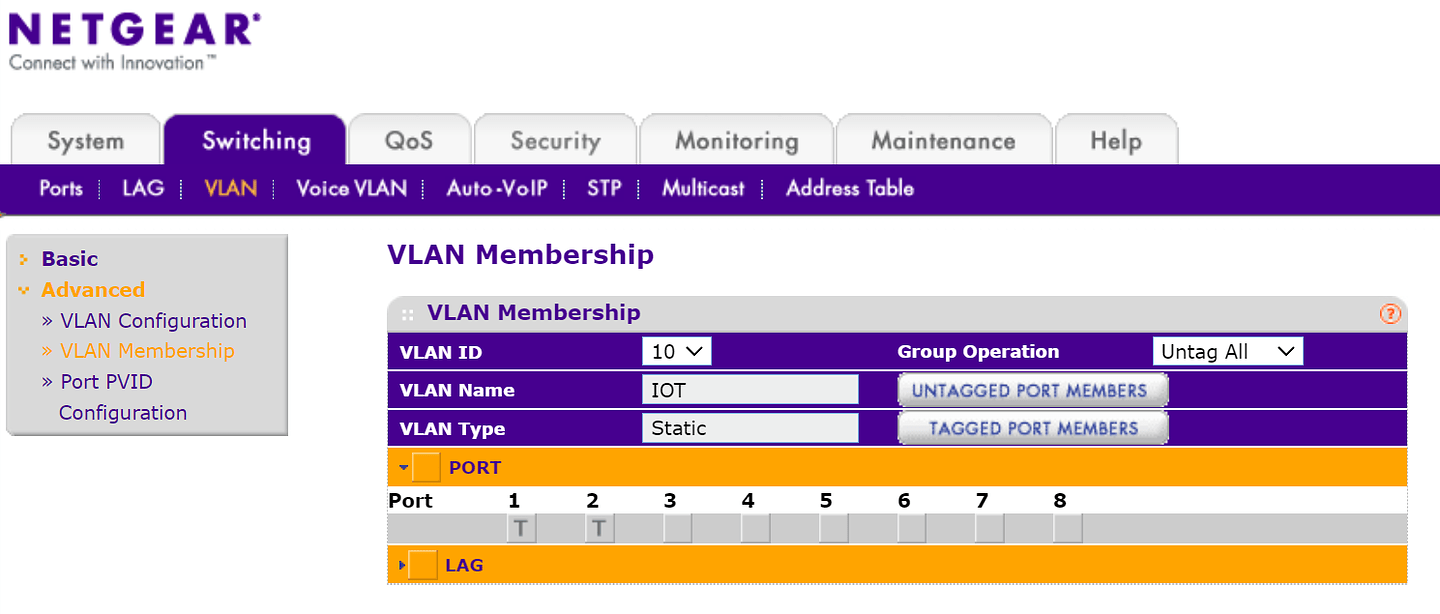Click the Basic expander arrow in sidebar

(x=26, y=258)
